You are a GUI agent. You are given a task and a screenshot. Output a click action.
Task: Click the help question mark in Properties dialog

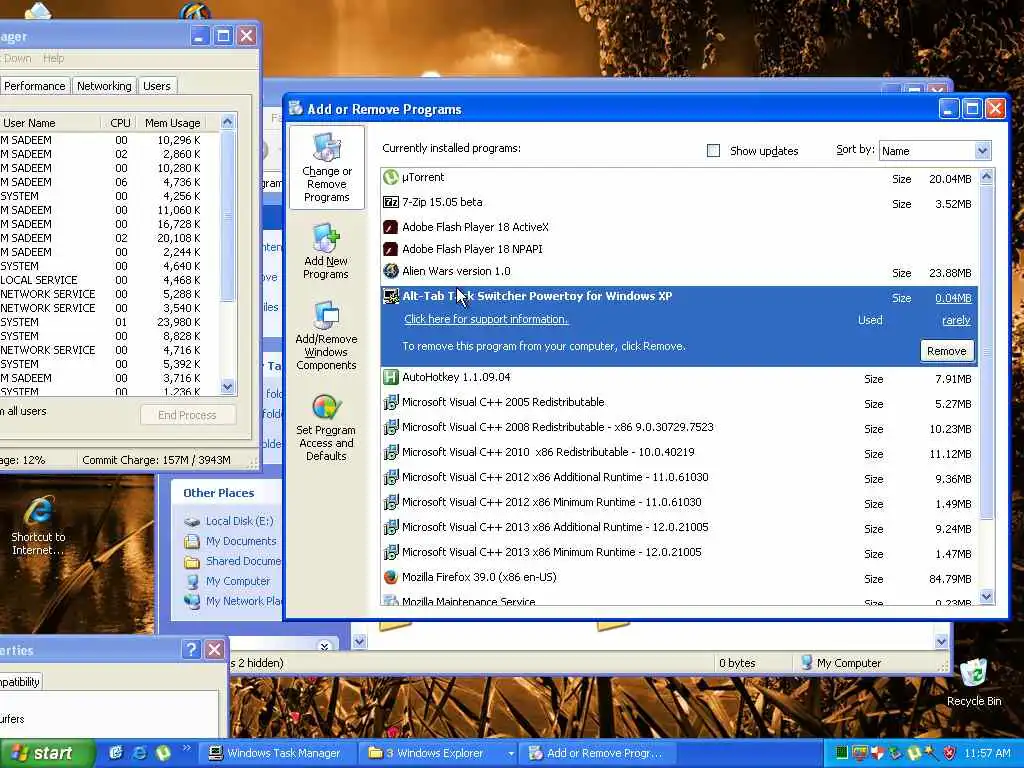[x=191, y=649]
